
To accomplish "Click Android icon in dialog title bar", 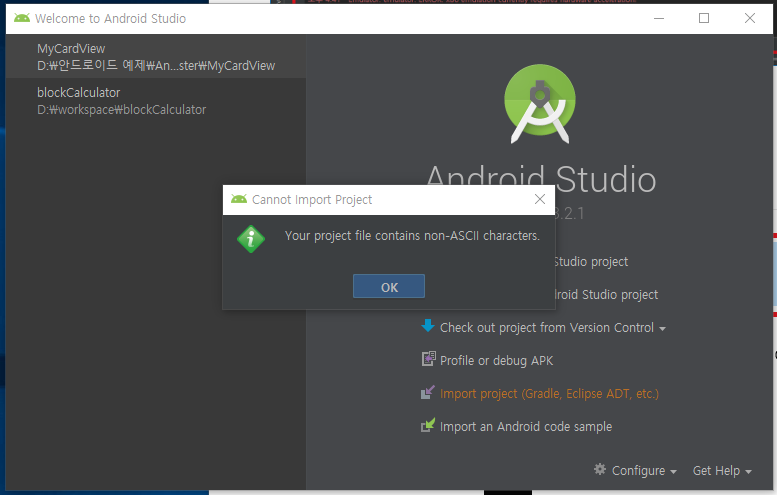I will pos(239,199).
